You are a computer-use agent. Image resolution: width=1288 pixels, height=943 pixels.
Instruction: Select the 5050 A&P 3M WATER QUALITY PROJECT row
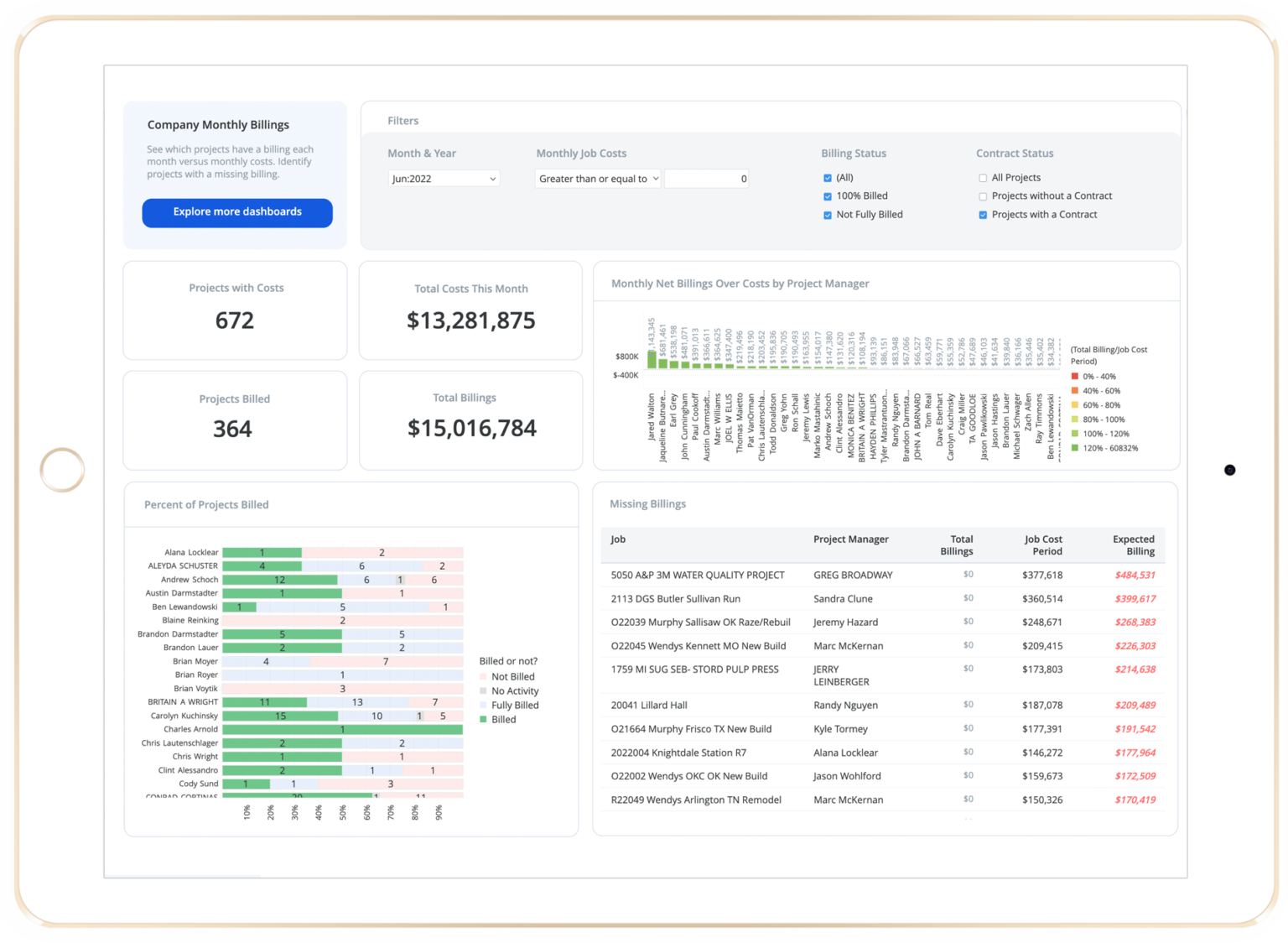[698, 575]
